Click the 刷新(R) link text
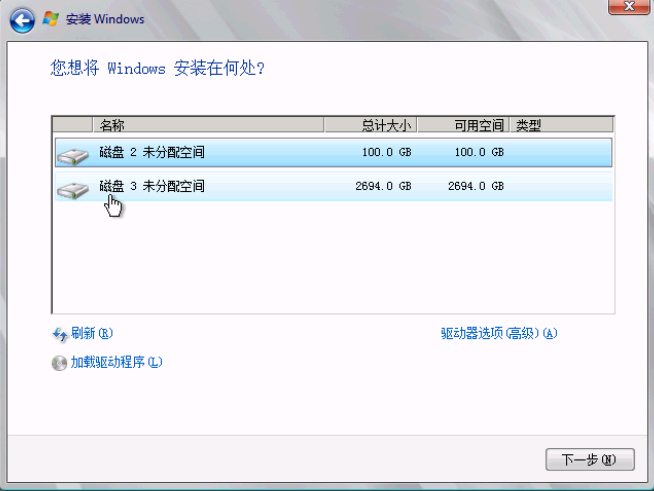 (92, 334)
